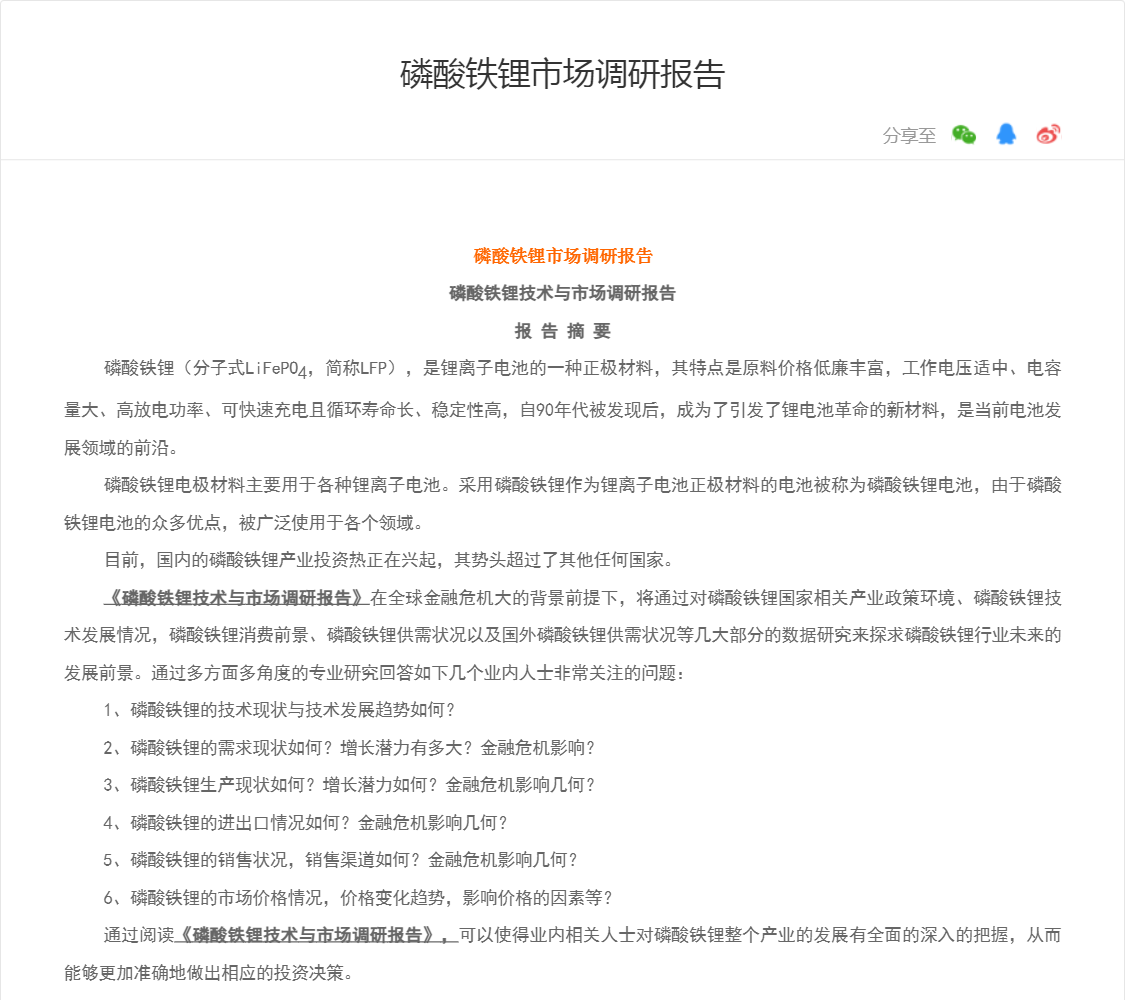Image resolution: width=1125 pixels, height=1000 pixels.
Task: Click question 1 about 技术现状与技术发展趋势
Action: pyautogui.click(x=280, y=710)
